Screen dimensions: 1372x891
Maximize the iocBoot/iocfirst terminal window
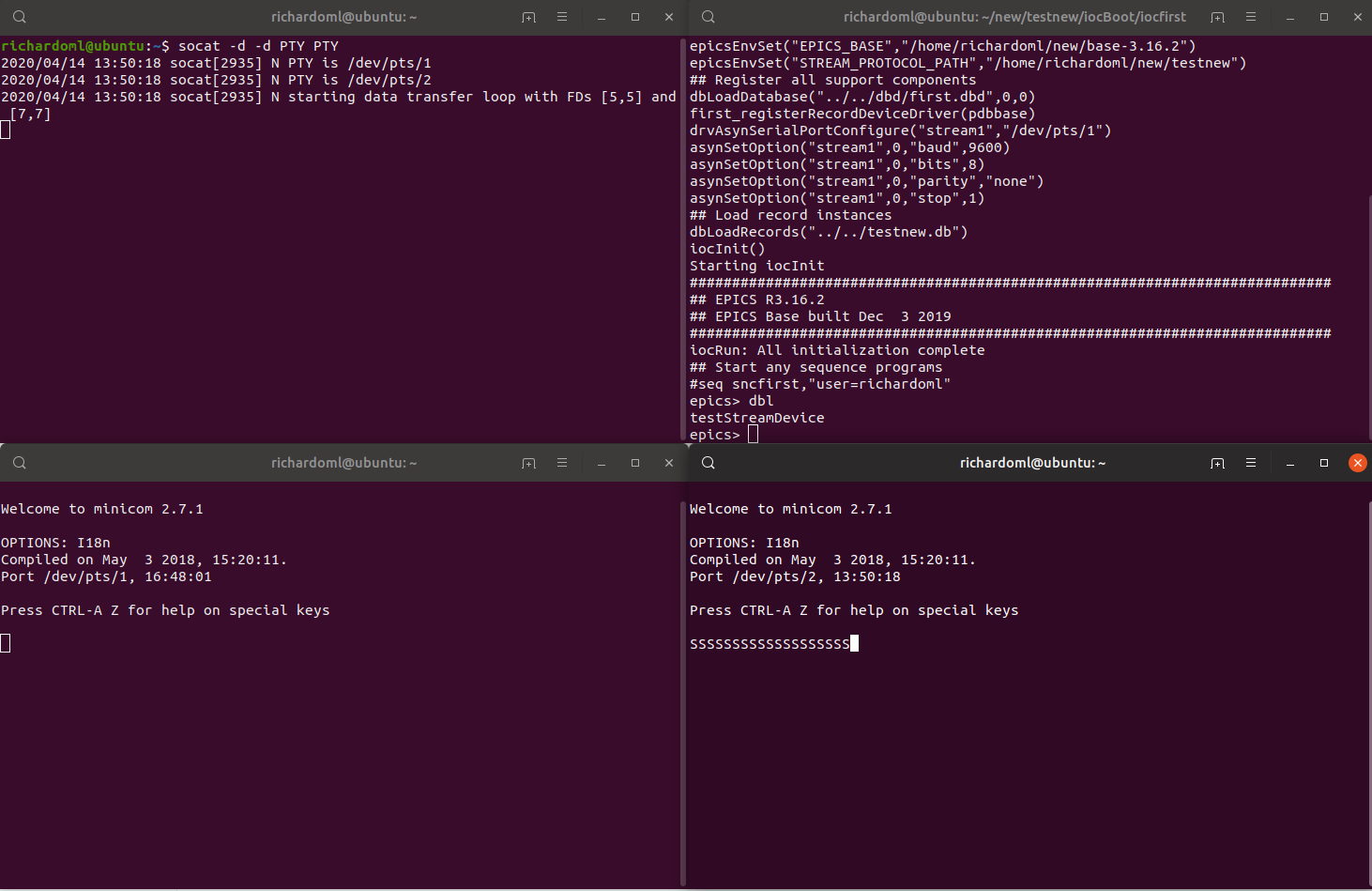(1324, 17)
